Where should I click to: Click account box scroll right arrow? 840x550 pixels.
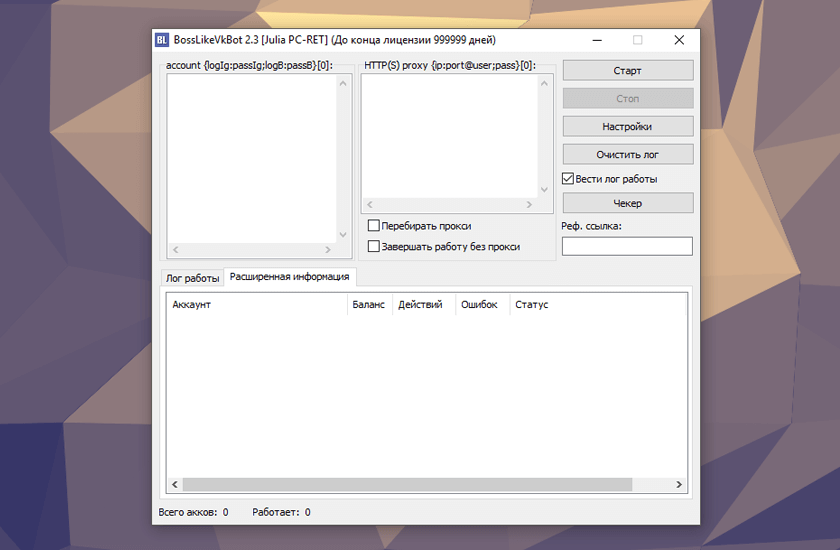pyautogui.click(x=328, y=250)
